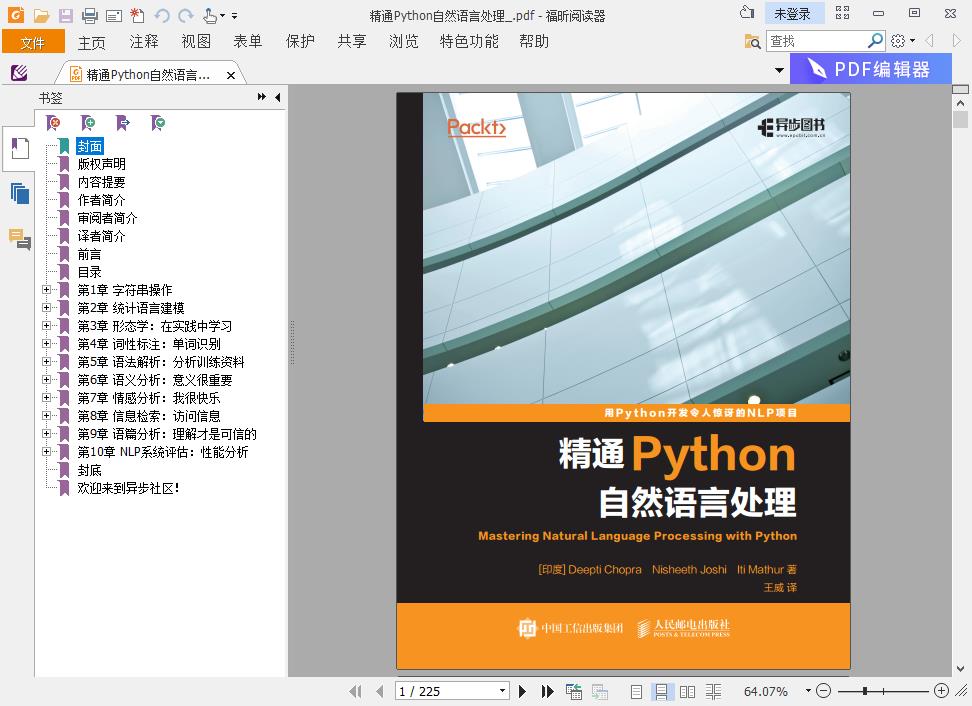Viewport: 972px width, 706px height.
Task: Click the folder search icon beside search box
Action: (x=752, y=41)
